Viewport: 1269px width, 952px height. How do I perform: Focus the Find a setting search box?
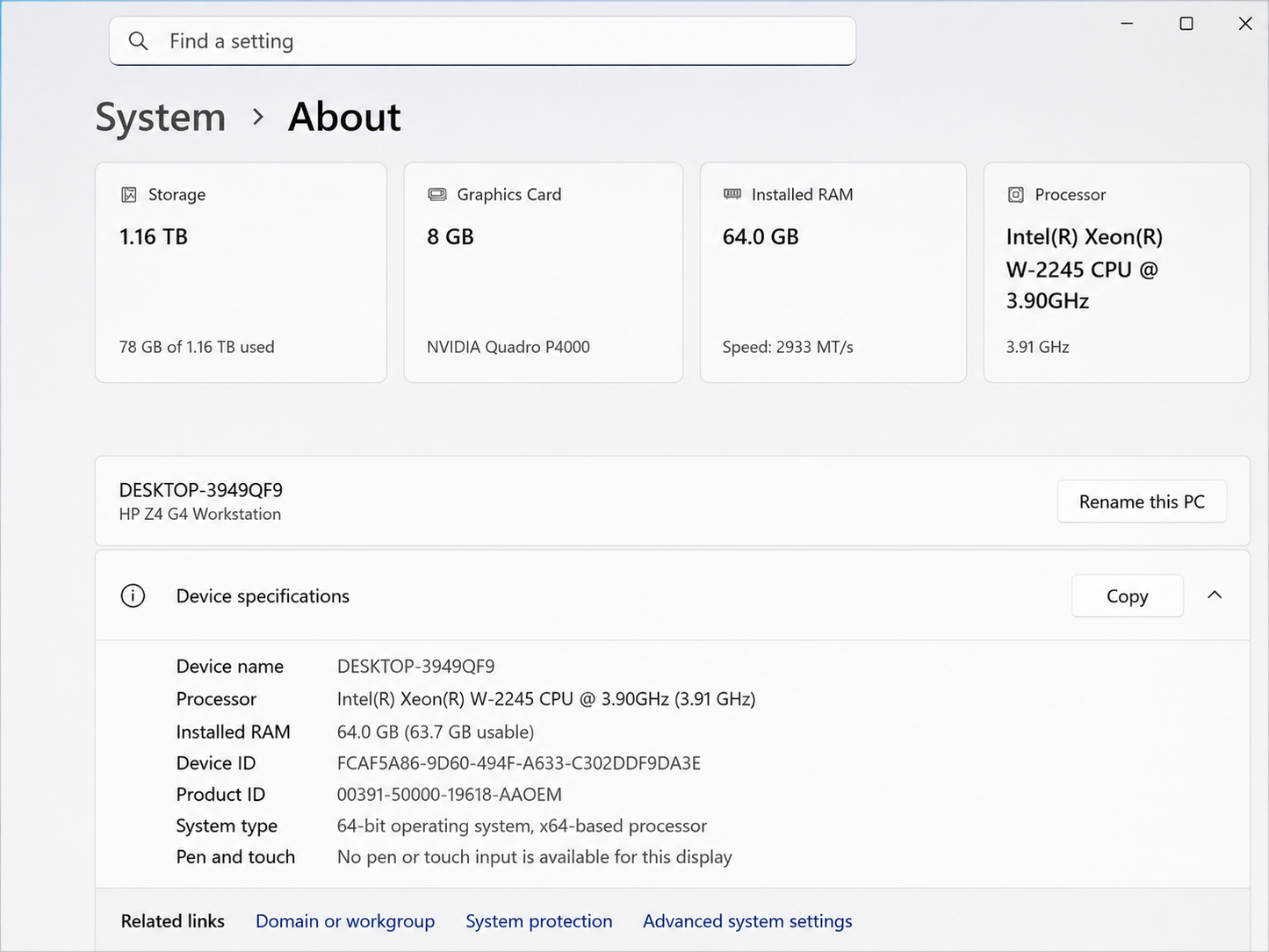(x=482, y=41)
